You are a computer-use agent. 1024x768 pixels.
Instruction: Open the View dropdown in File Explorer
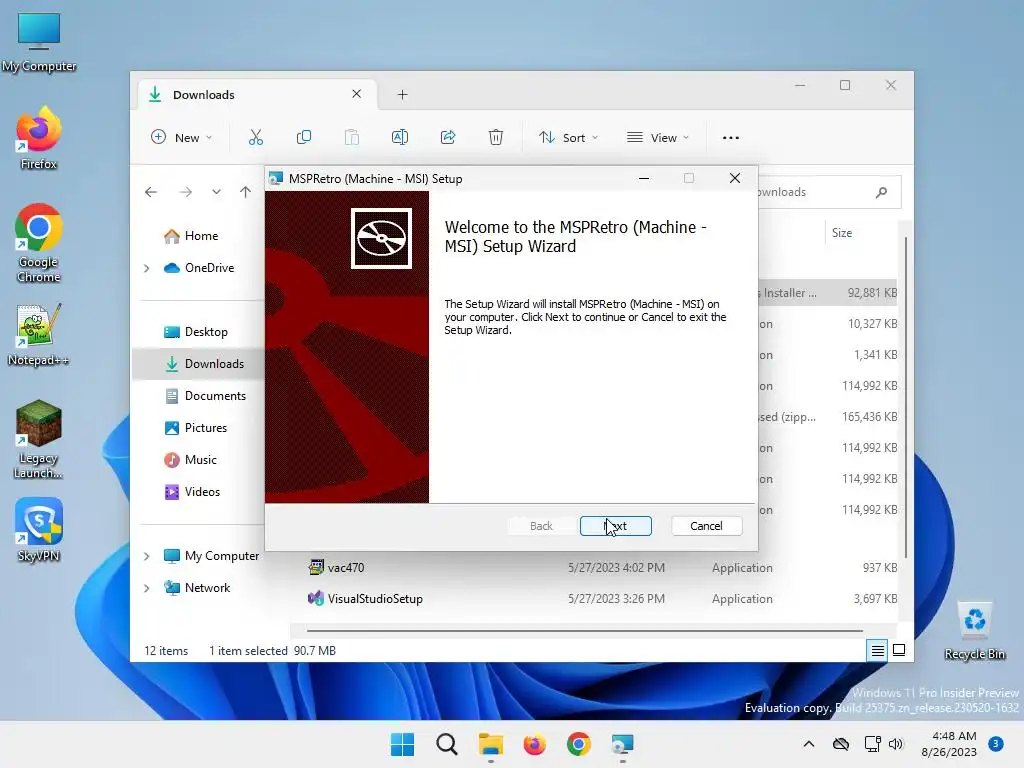point(658,138)
